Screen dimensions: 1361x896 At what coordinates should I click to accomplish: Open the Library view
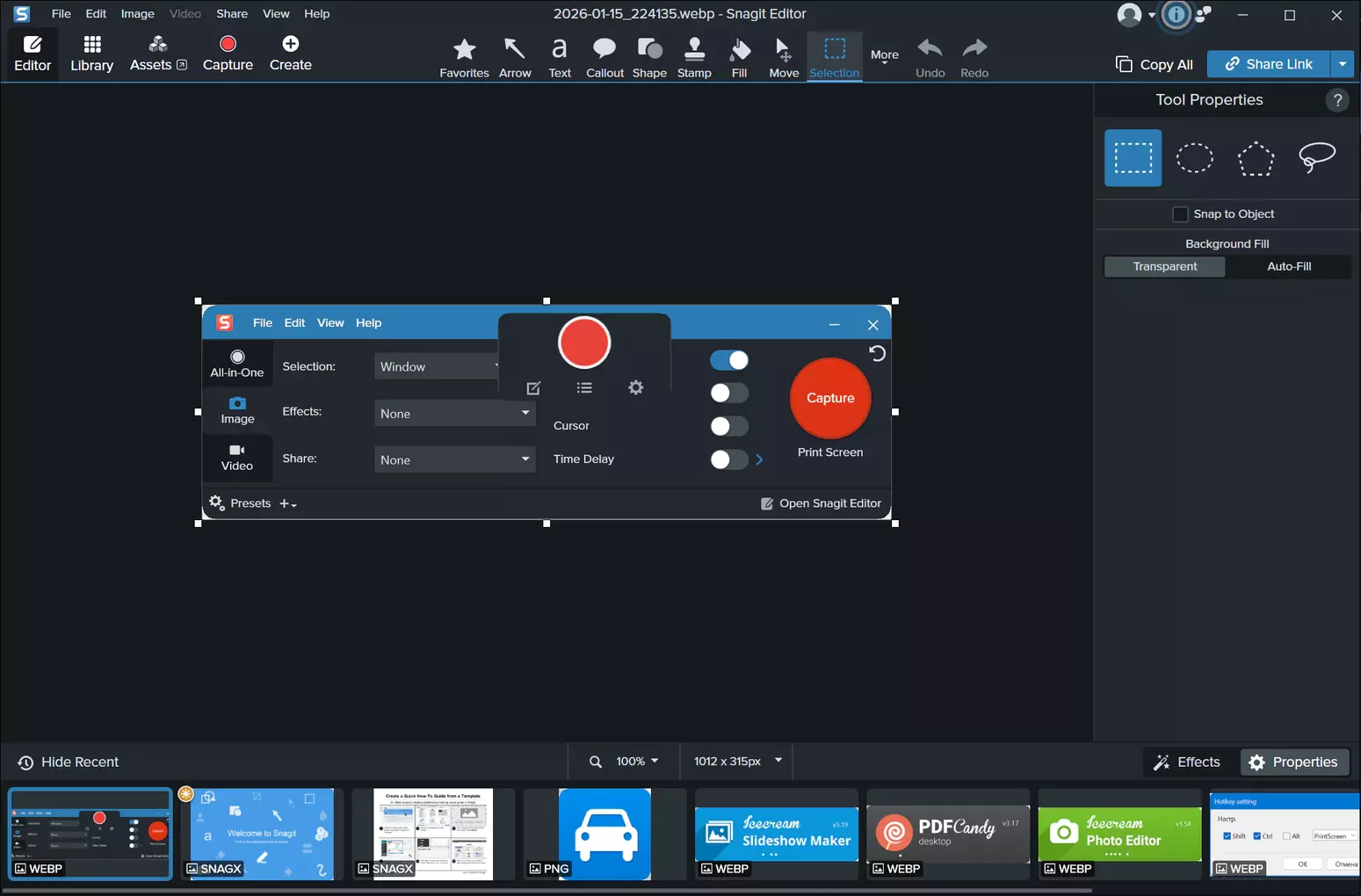tap(92, 54)
